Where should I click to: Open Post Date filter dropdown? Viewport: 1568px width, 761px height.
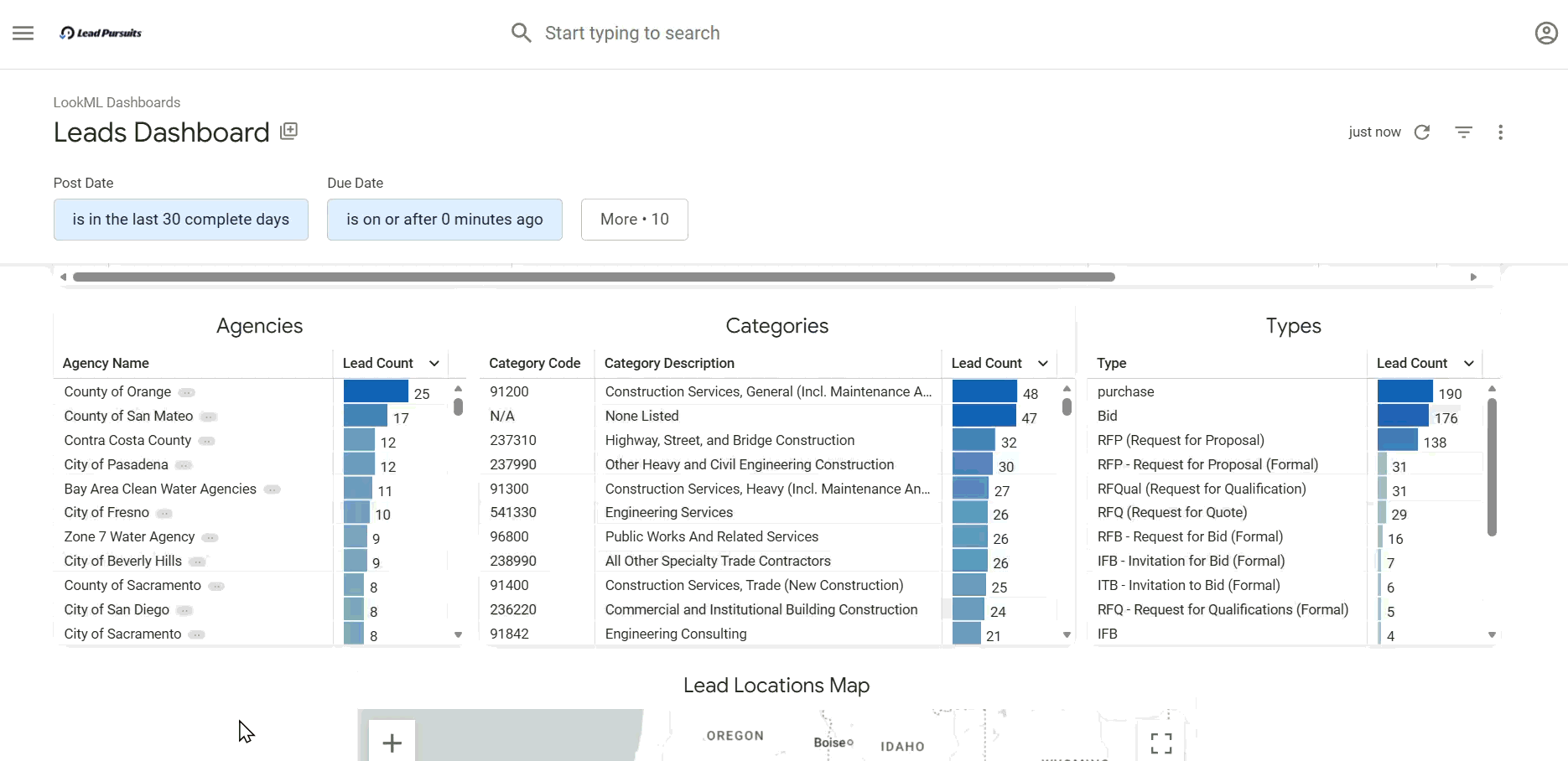pos(181,220)
